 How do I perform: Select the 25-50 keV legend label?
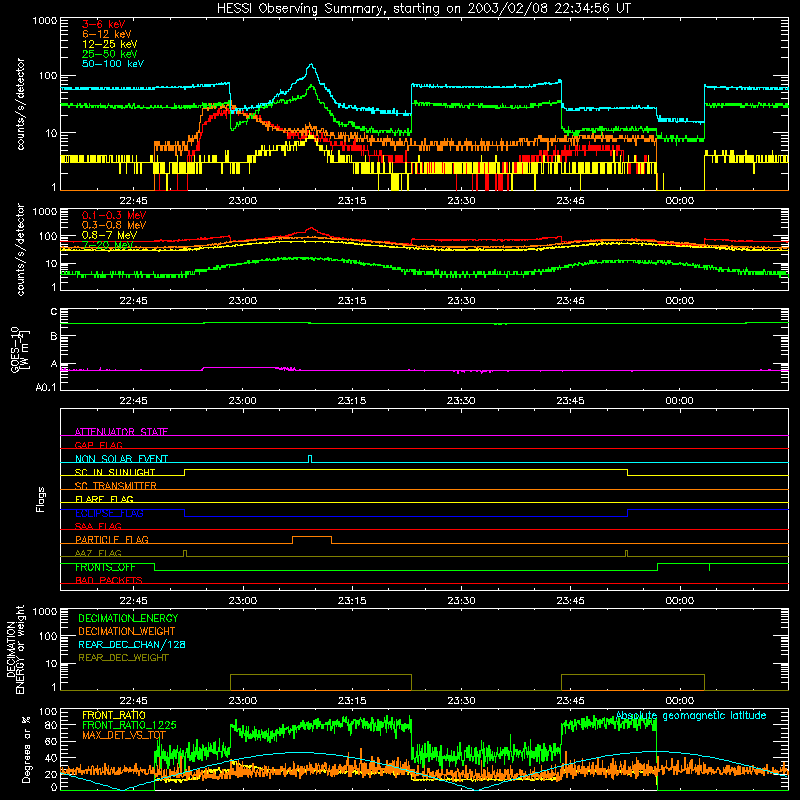110,54
